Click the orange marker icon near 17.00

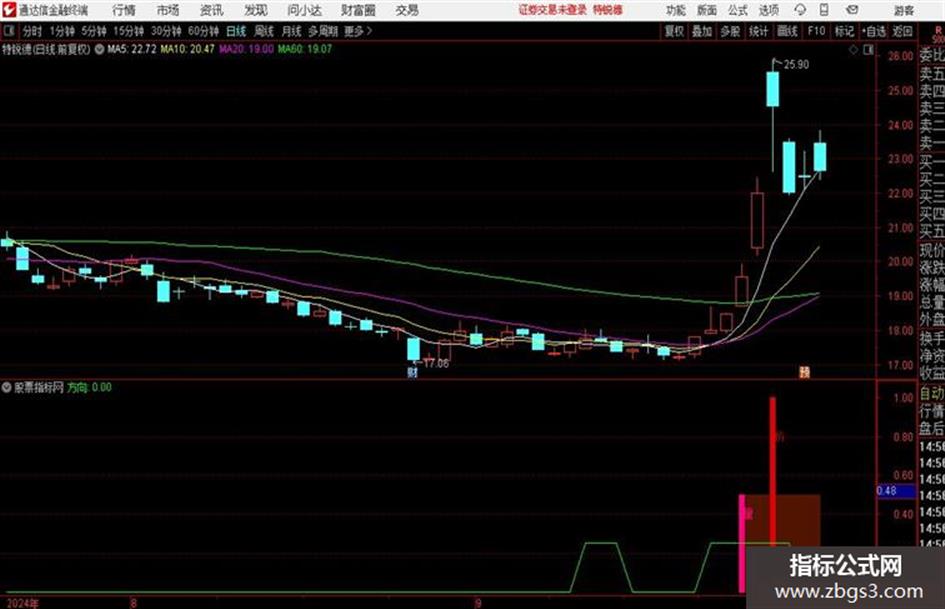pyautogui.click(x=804, y=372)
